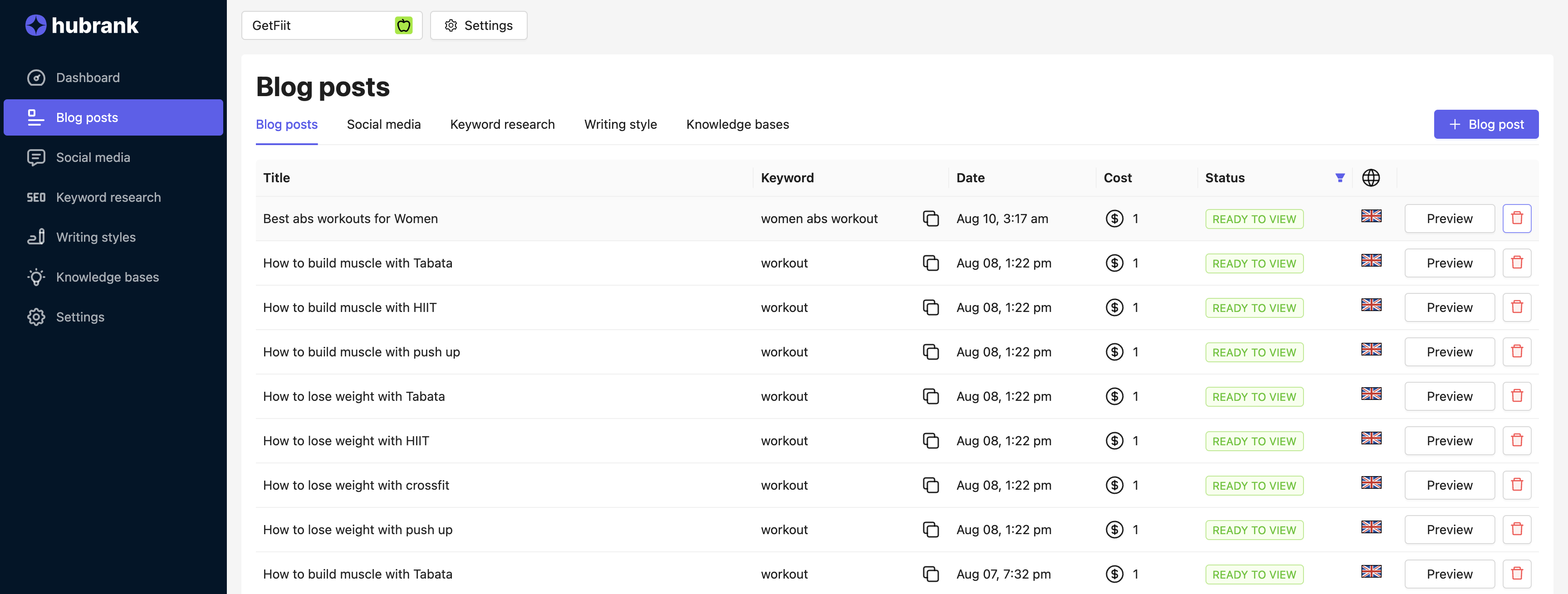Delete the 'Best abs workouts for Women' post
1568x594 pixels.
(1516, 219)
